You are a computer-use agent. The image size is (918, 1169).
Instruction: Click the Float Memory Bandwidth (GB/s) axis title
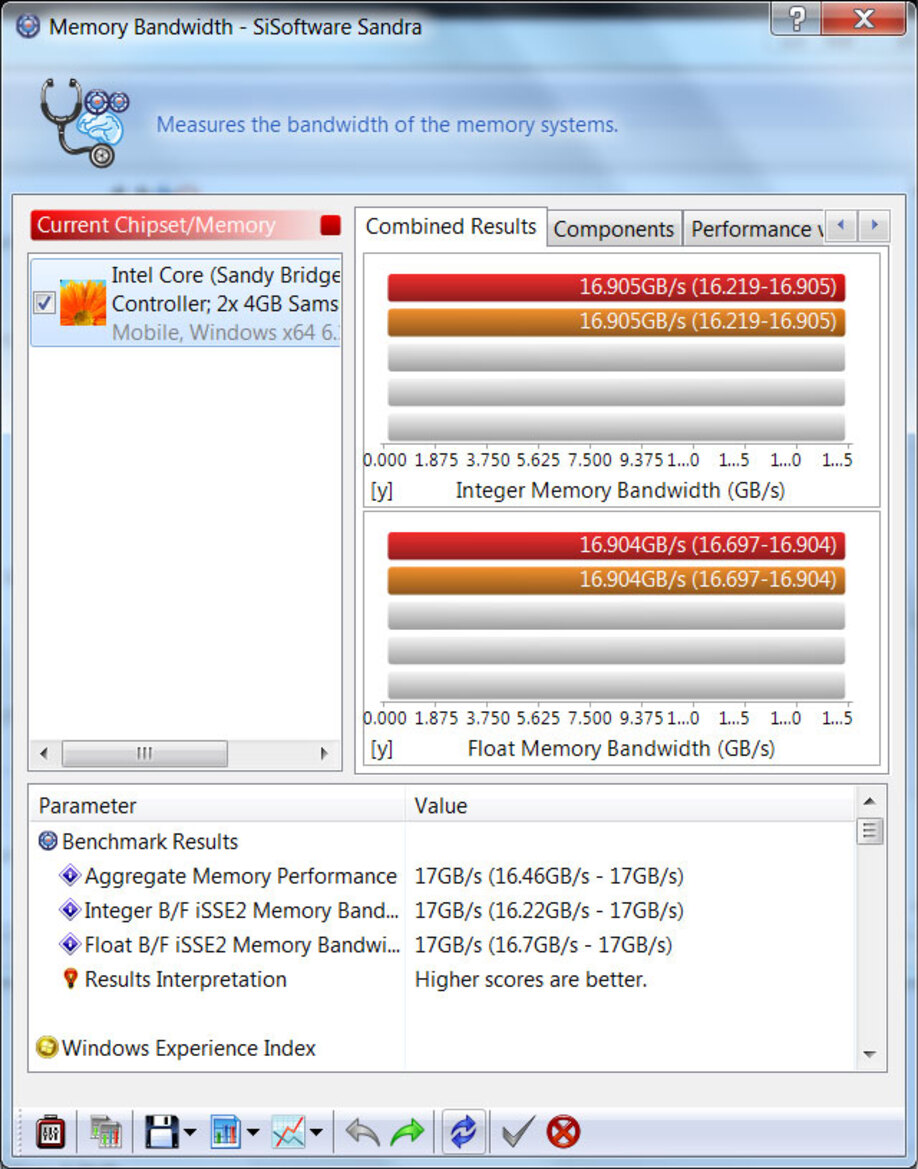pyautogui.click(x=620, y=749)
